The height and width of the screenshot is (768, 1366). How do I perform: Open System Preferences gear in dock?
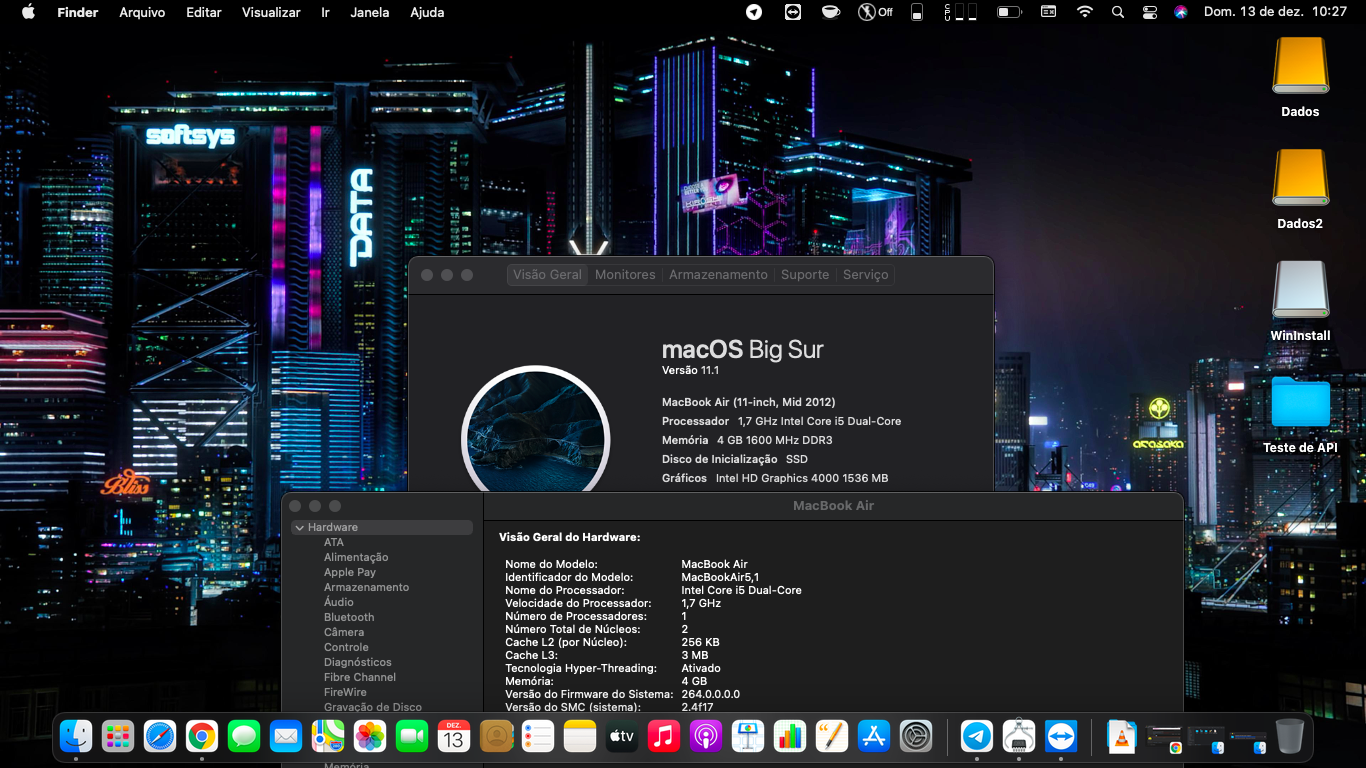(x=916, y=737)
